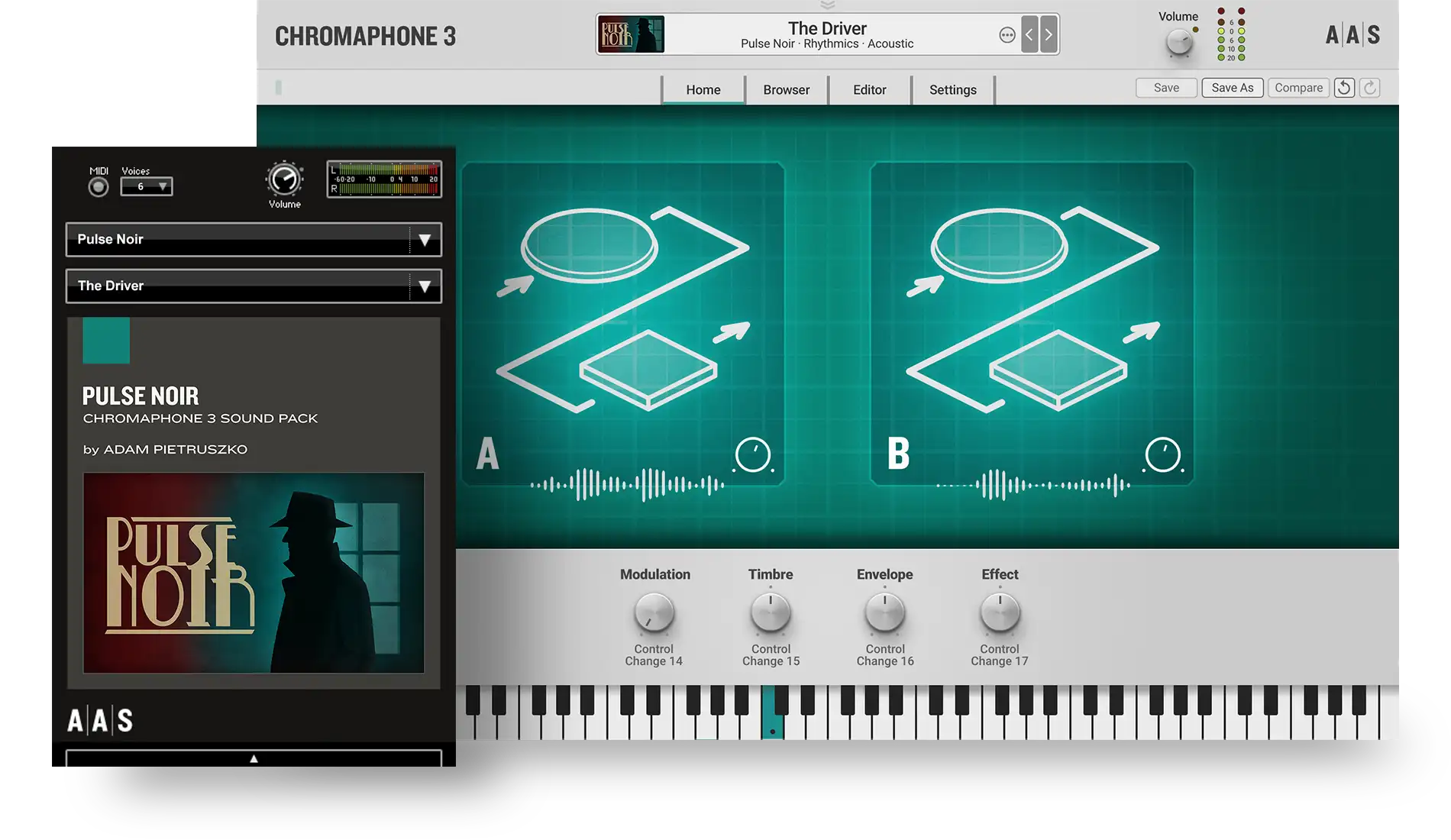Switch to the Editor tab
1451x840 pixels.
click(x=869, y=89)
